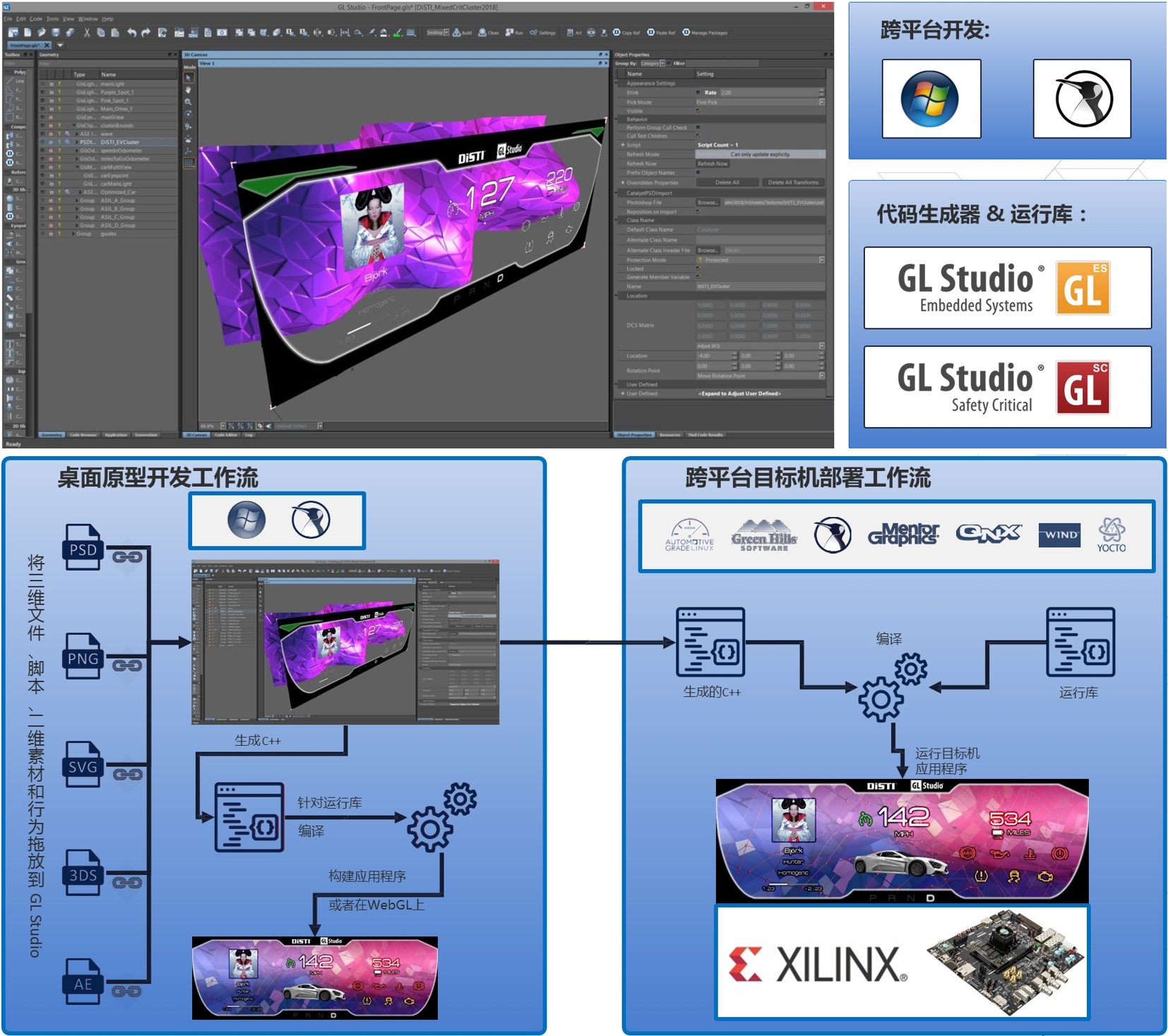The width and height of the screenshot is (1168, 1036).
Task: Open the Protection Mode dropdown
Action: [x=760, y=260]
